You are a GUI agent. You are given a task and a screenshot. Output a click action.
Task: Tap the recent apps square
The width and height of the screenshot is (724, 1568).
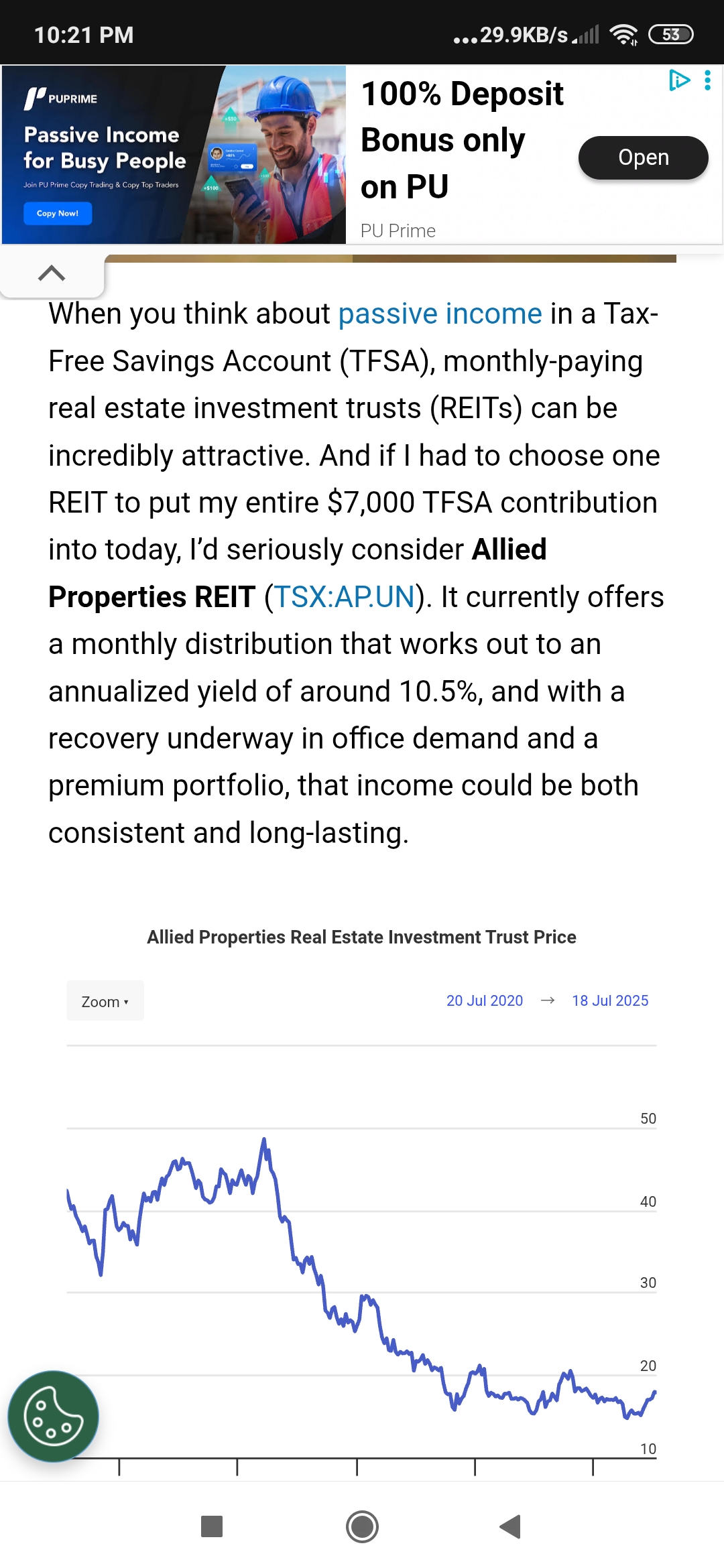tap(212, 1526)
